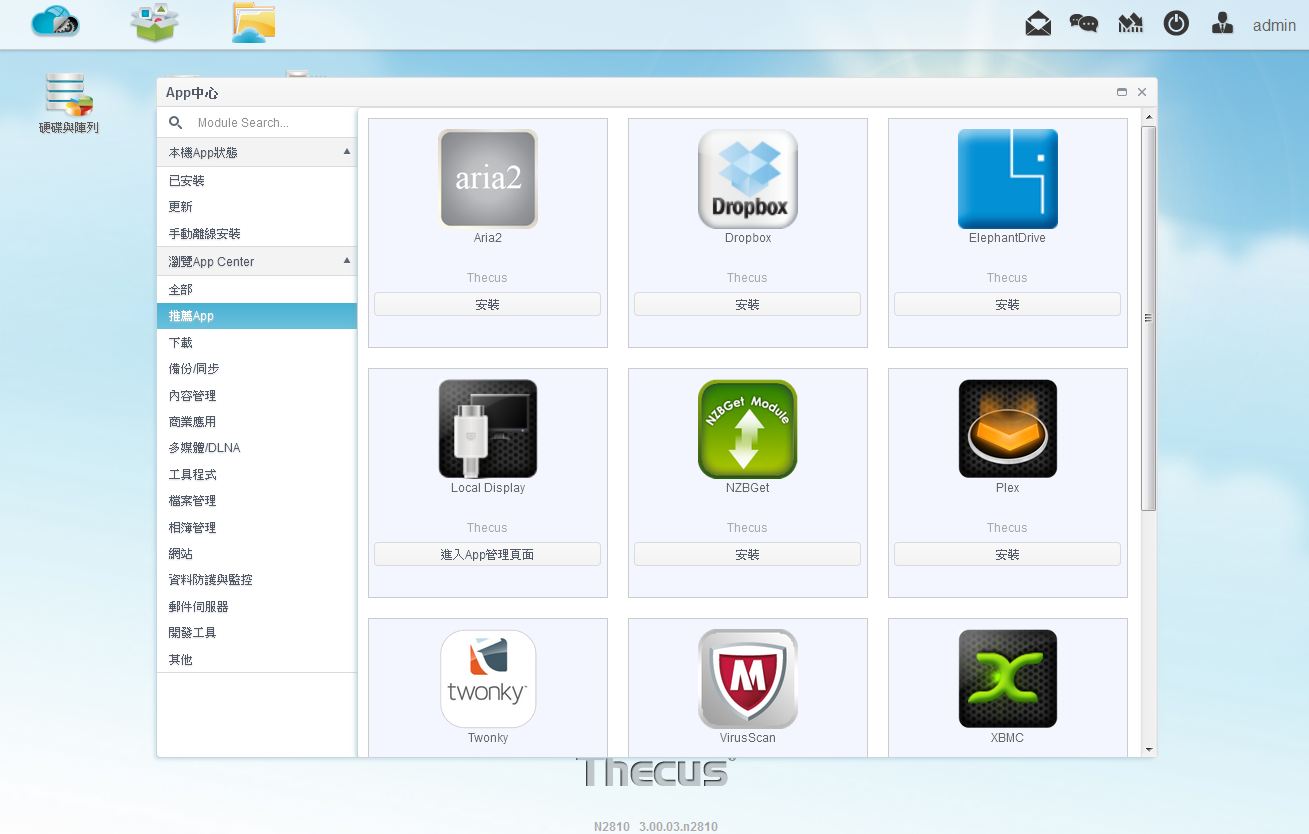Click the VirusScan app name label
This screenshot has height=834, width=1309.
[x=748, y=738]
